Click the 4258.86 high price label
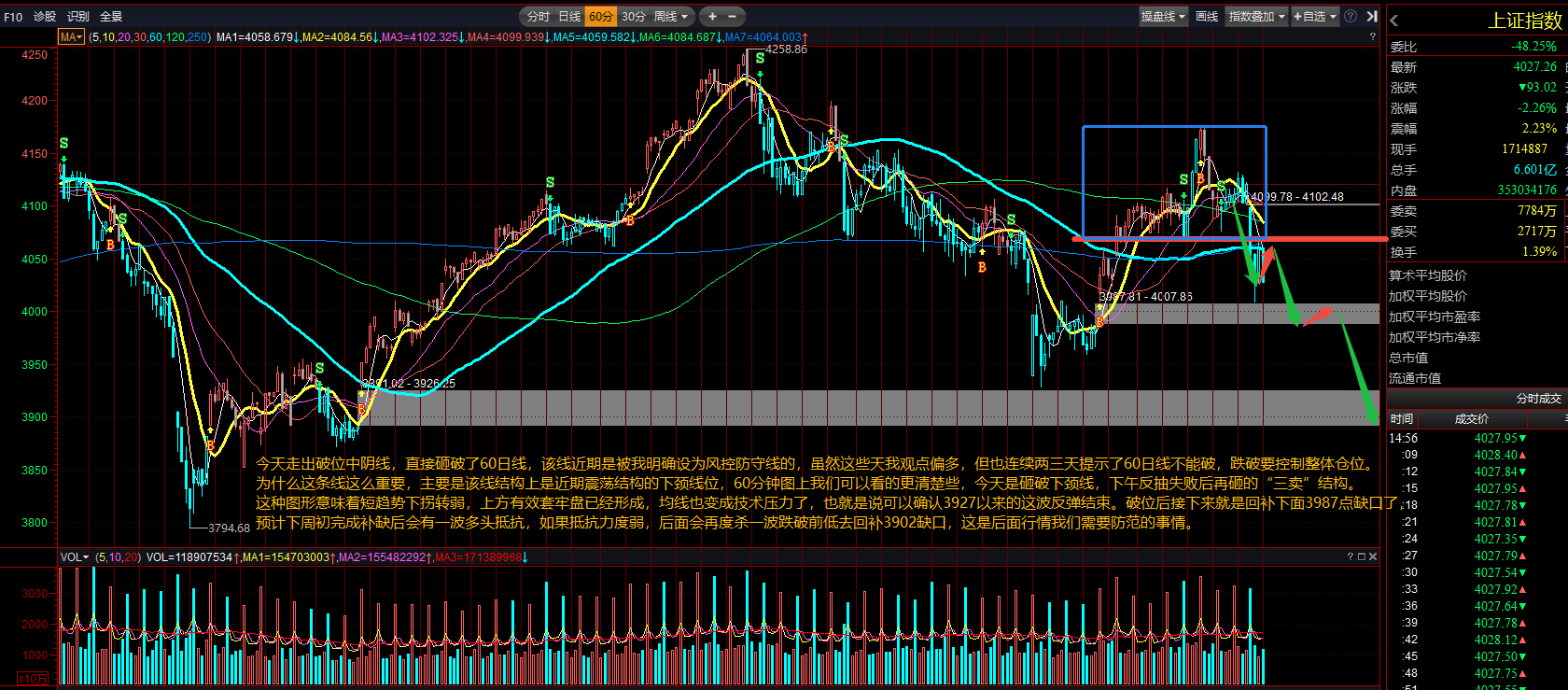1568x690 pixels. tap(786, 49)
